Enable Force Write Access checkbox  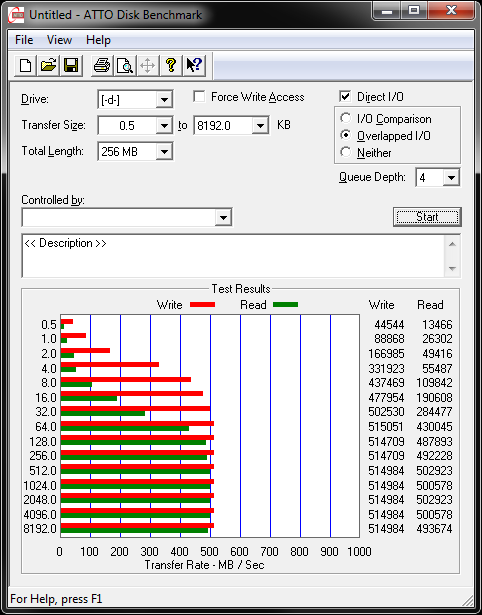tap(199, 96)
